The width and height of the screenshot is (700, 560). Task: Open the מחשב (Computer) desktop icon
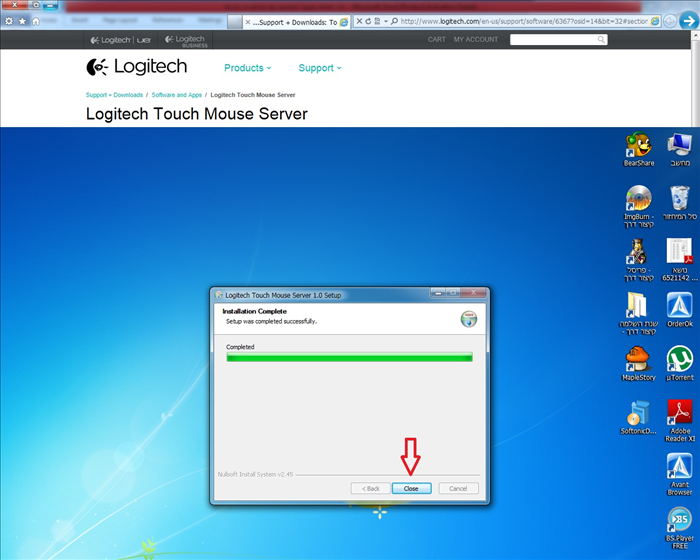679,150
